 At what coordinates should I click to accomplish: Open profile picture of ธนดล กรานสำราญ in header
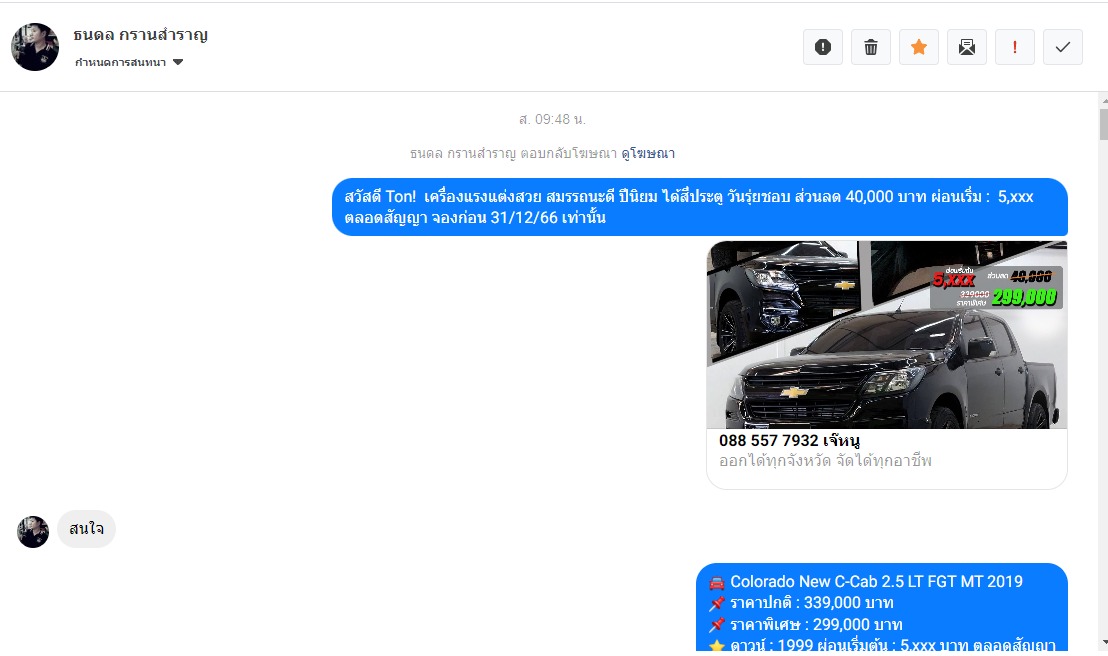35,47
